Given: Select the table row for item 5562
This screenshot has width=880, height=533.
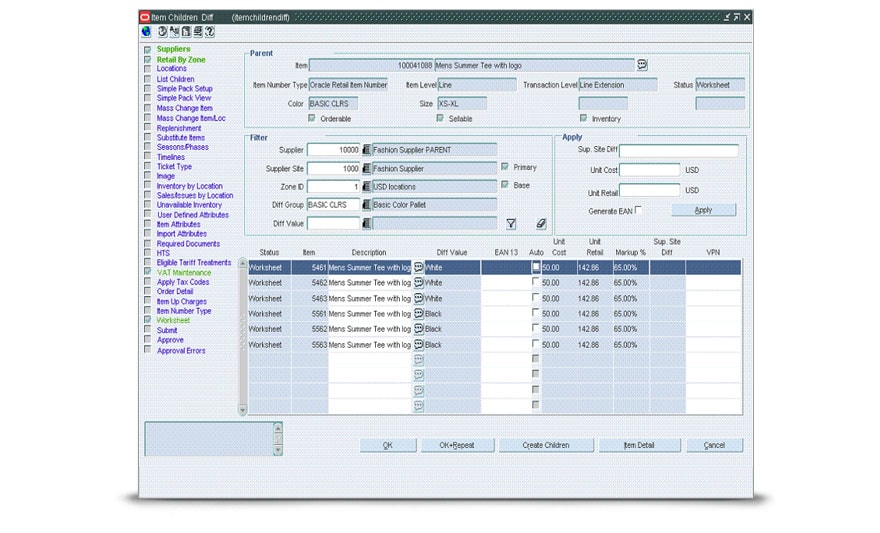Looking at the screenshot, I should click(494, 329).
